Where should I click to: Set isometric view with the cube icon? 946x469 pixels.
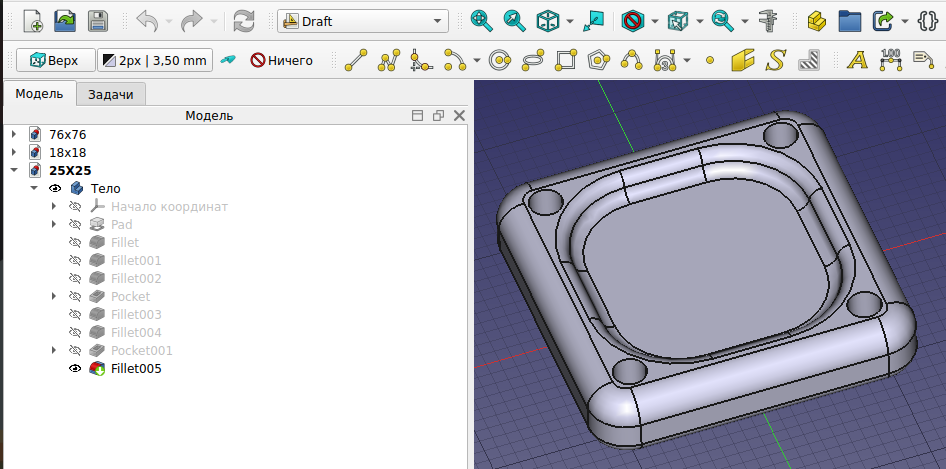point(548,21)
